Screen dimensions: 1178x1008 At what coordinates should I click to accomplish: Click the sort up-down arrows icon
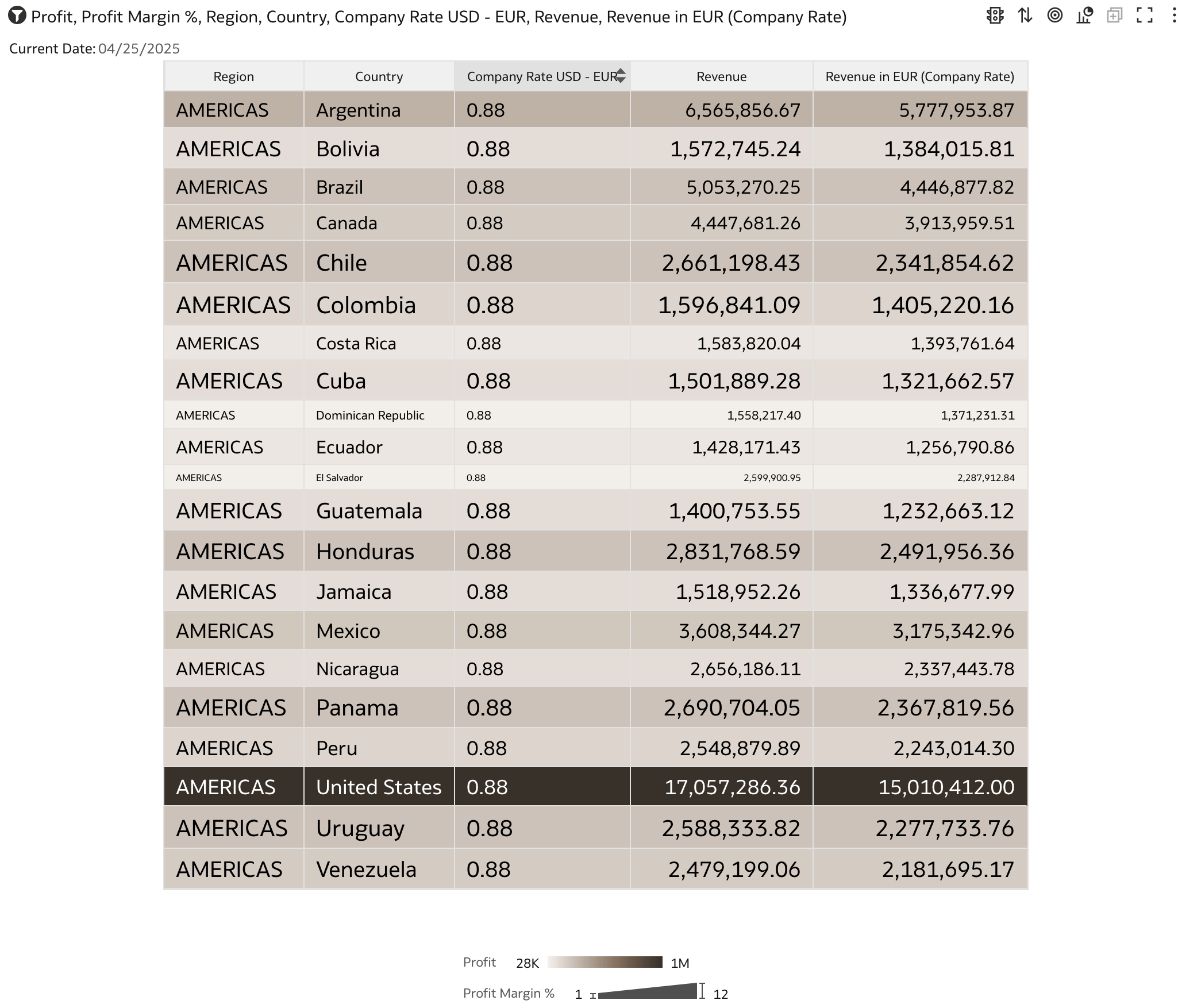(x=1025, y=16)
